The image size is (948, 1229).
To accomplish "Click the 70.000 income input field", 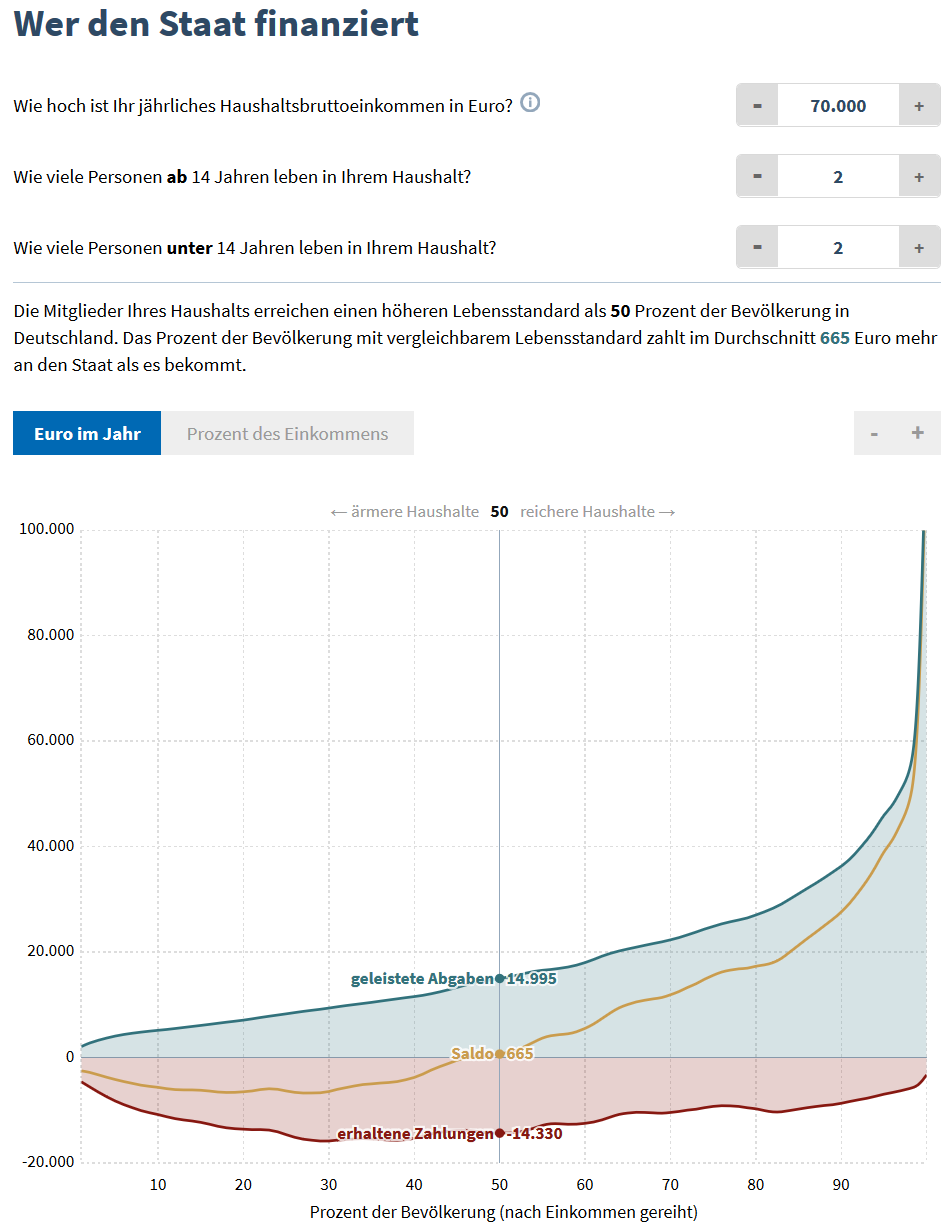I will [x=838, y=106].
